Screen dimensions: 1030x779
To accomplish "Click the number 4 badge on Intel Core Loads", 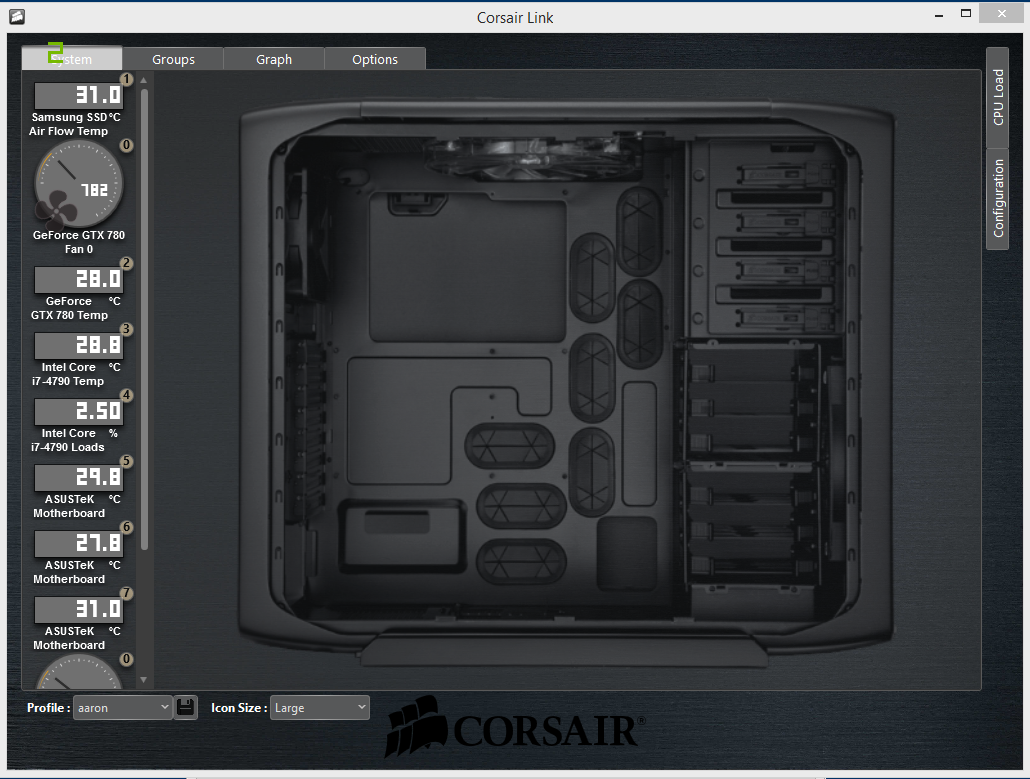I will [127, 395].
